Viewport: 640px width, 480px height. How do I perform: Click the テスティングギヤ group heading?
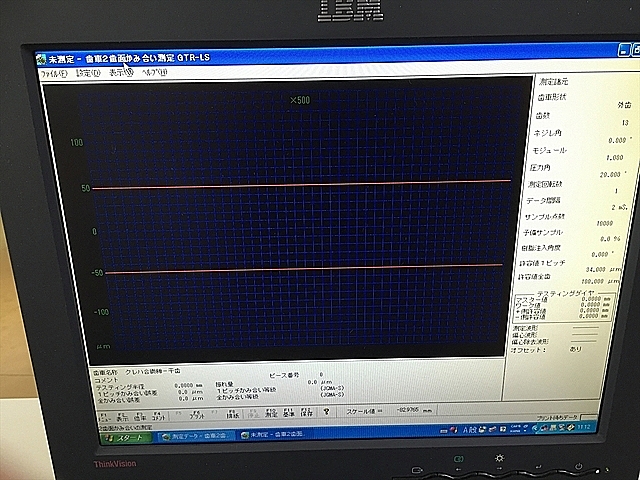564,293
